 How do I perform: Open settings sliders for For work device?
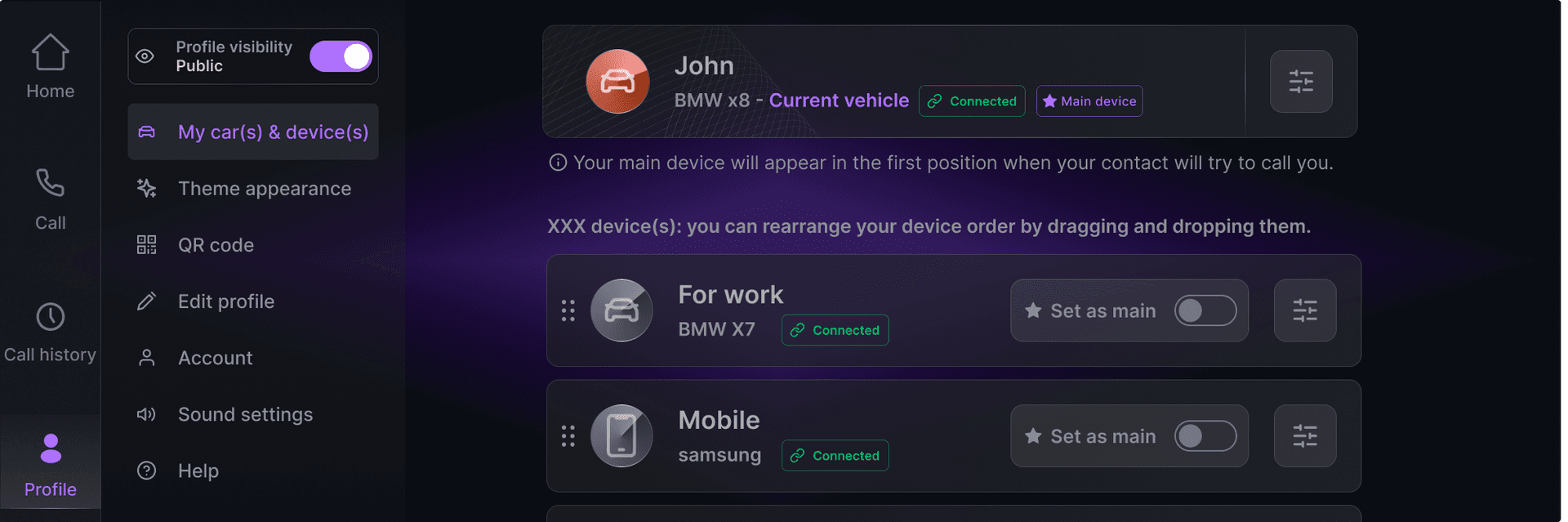(x=1304, y=310)
